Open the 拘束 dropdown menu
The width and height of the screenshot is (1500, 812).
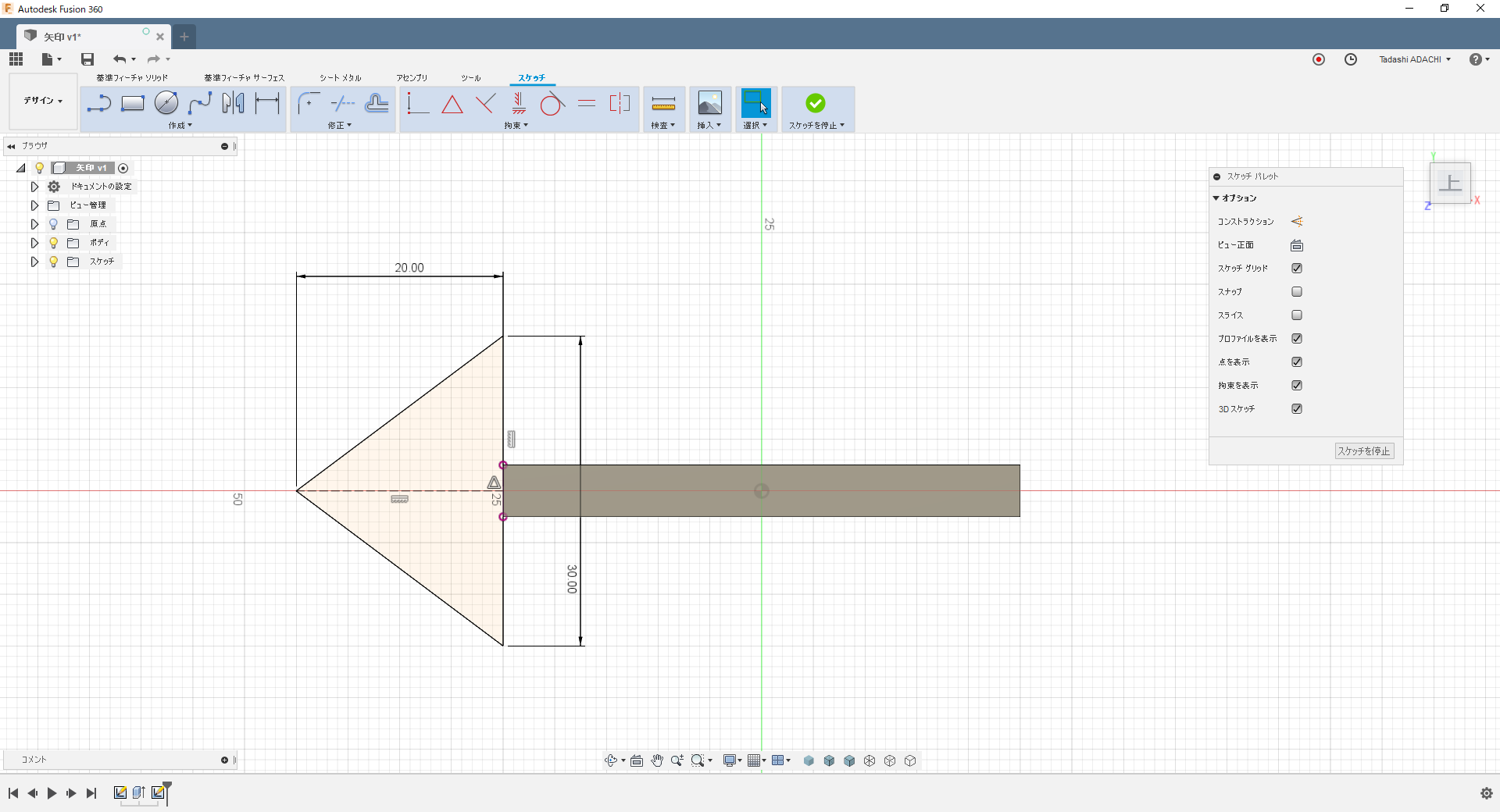coord(516,126)
